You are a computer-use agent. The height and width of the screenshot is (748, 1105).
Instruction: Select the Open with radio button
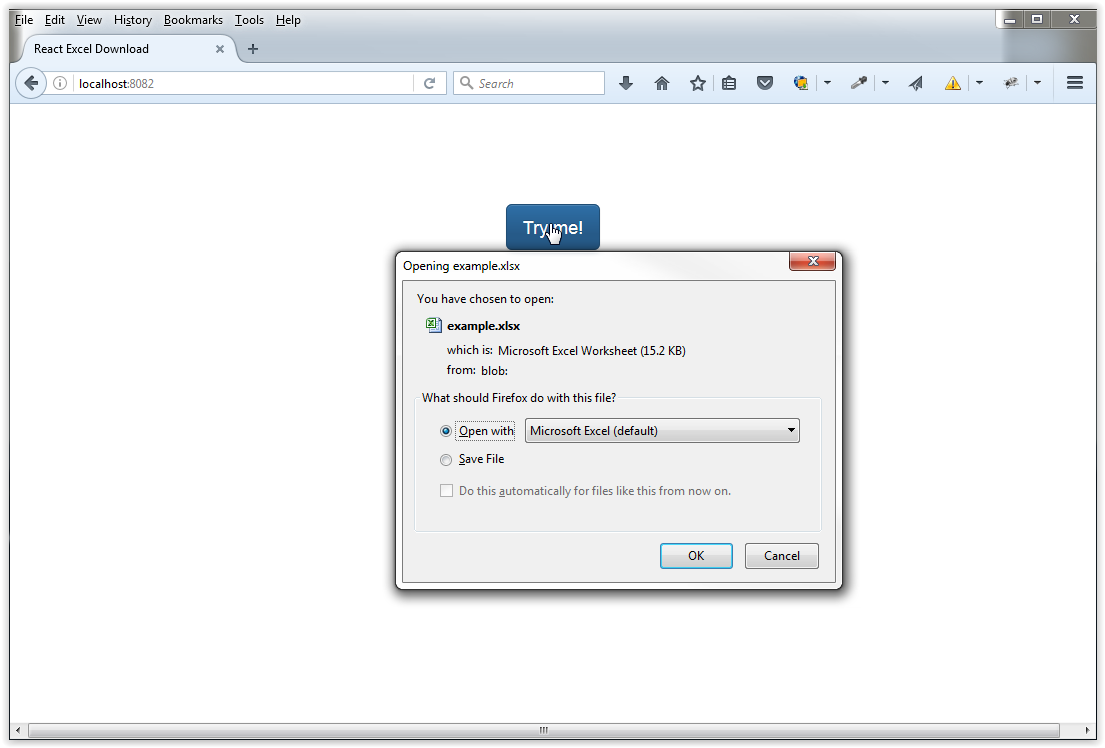[445, 431]
